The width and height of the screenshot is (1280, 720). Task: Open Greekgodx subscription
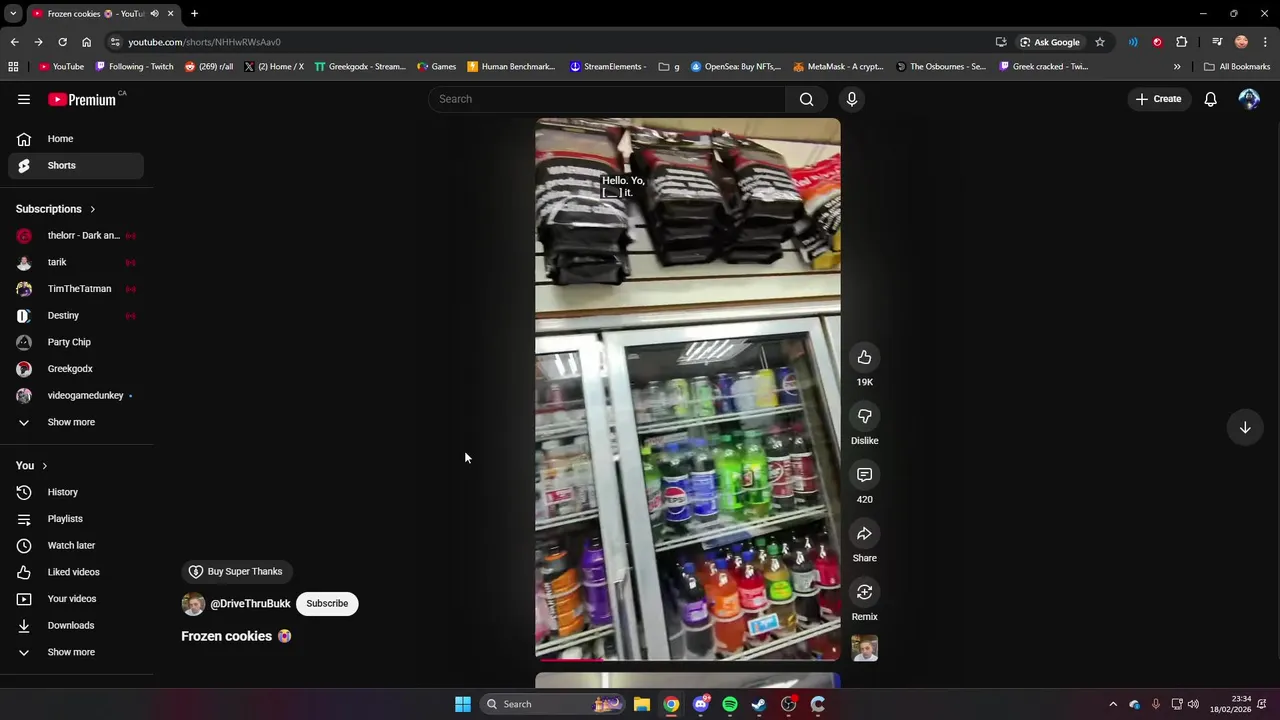click(x=76, y=369)
